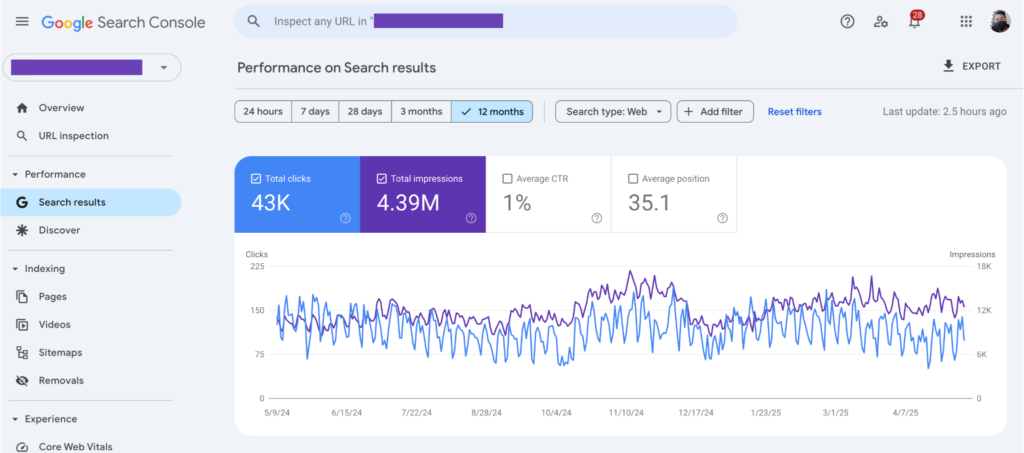
Task: Open the property selector dropdown arrow
Action: (164, 67)
